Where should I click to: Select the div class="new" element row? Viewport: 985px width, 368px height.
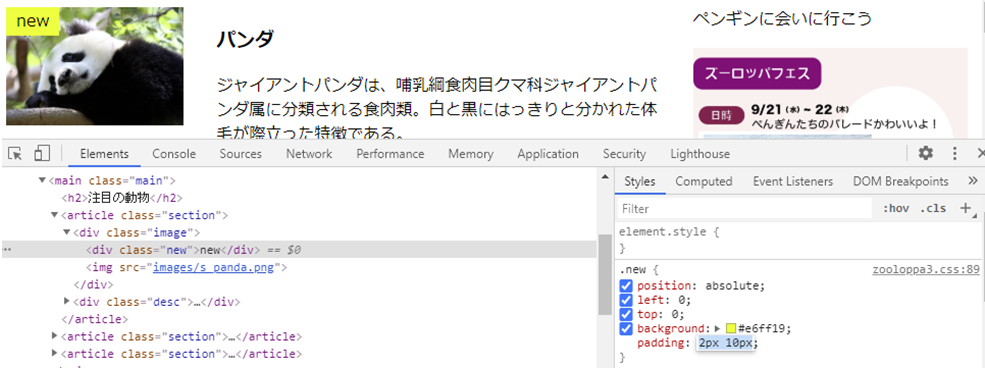click(298, 250)
